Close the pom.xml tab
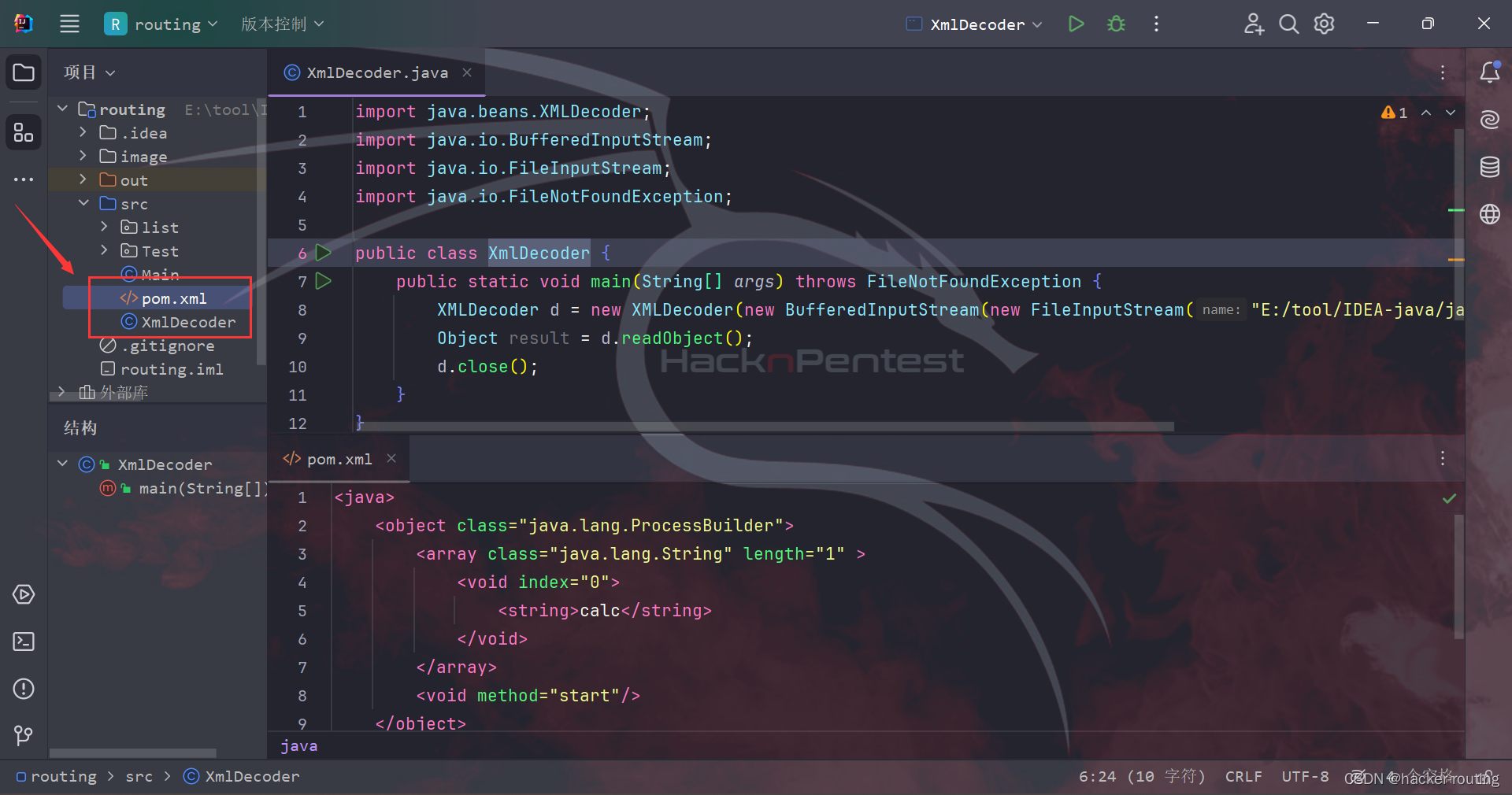 [391, 458]
